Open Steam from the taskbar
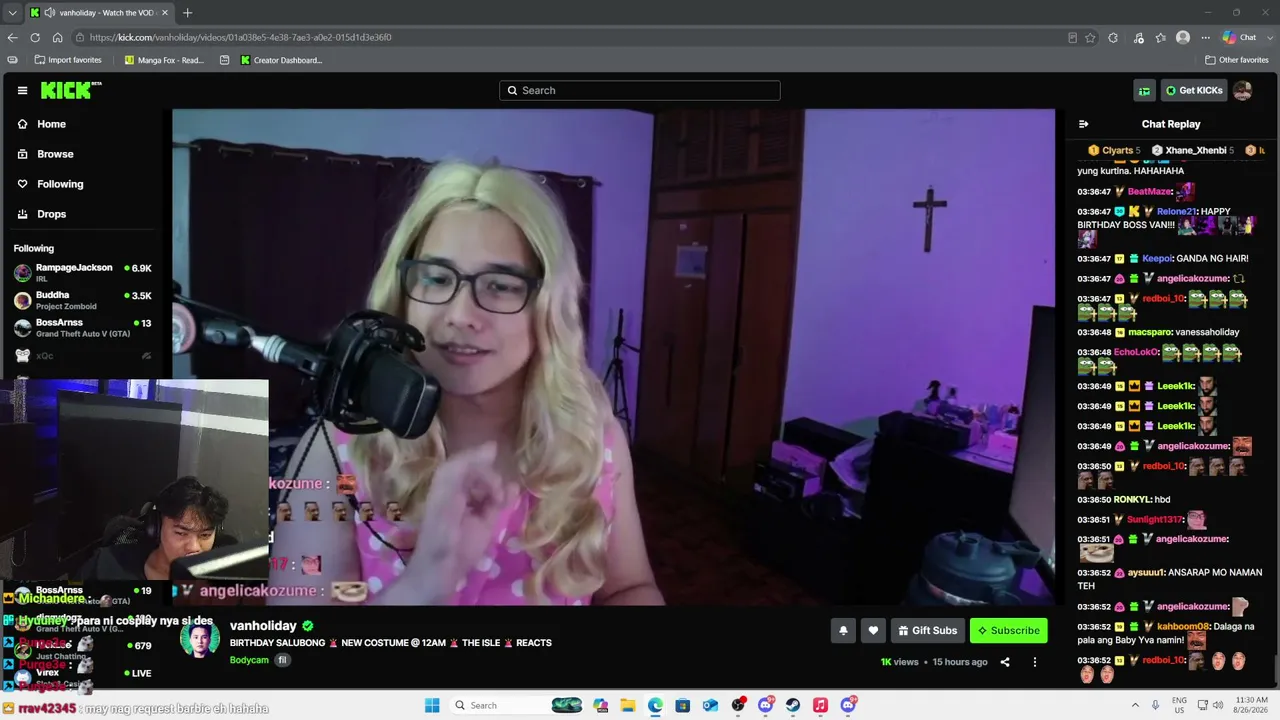 point(793,705)
